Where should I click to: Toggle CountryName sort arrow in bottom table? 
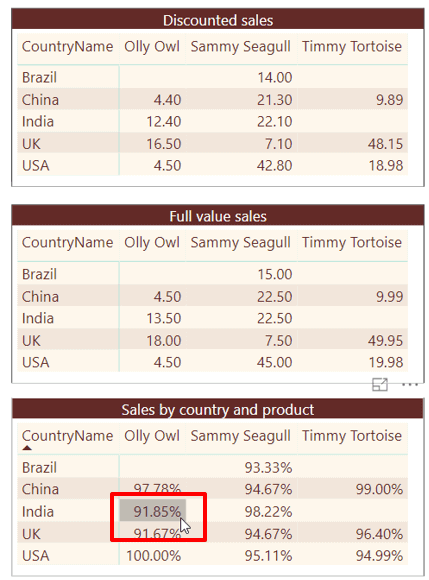pyautogui.click(x=27, y=448)
